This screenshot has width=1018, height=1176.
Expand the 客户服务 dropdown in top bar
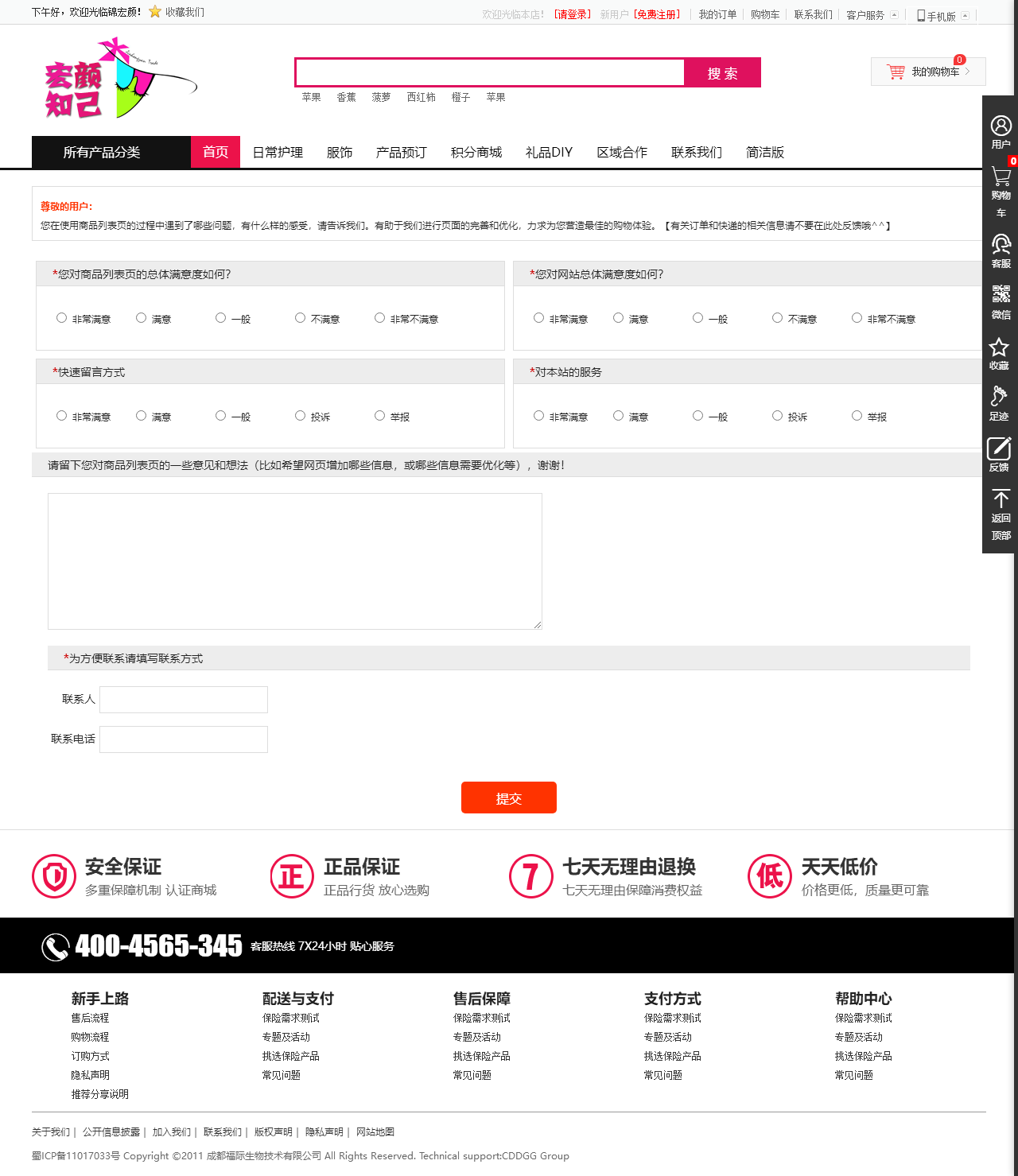click(x=872, y=15)
